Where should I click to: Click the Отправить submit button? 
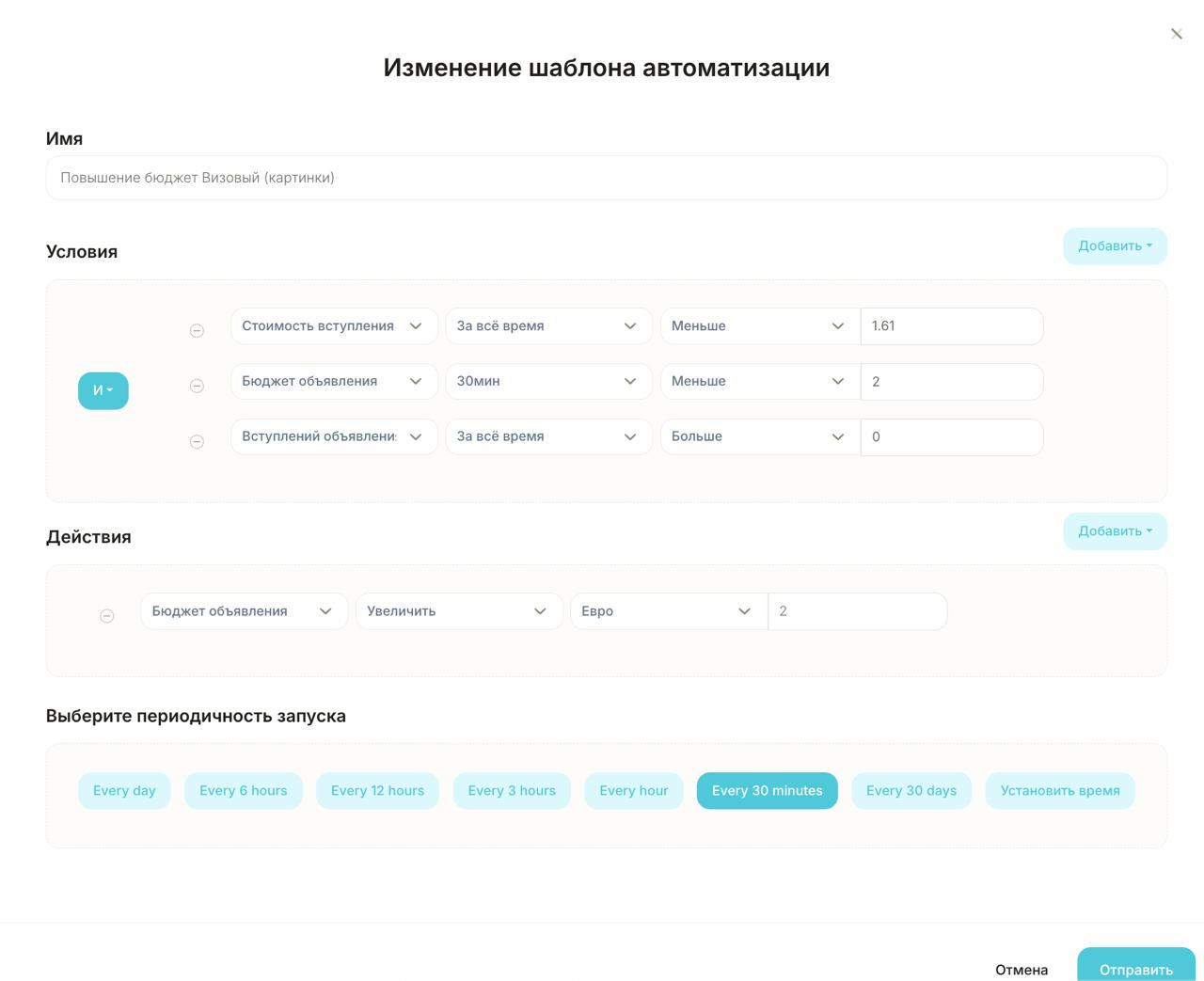click(x=1135, y=968)
